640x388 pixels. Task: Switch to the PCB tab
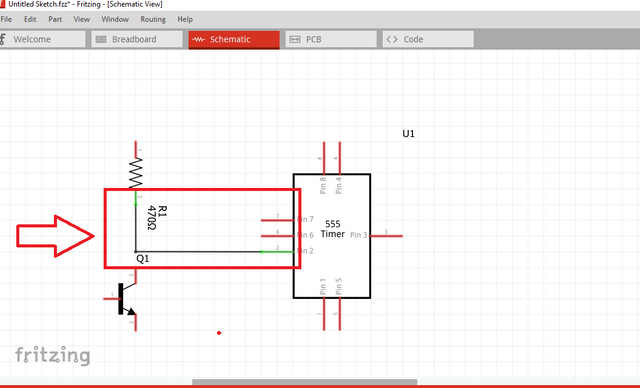(331, 39)
